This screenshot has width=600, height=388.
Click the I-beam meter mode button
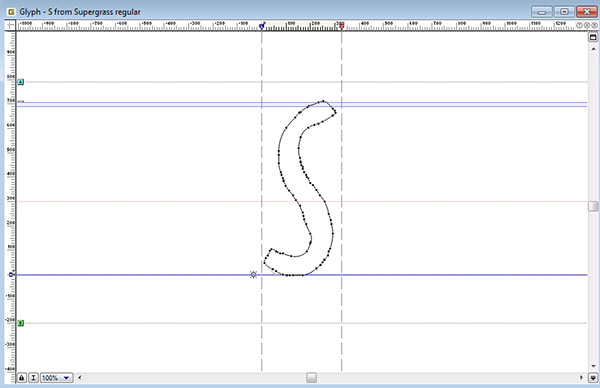coord(33,378)
